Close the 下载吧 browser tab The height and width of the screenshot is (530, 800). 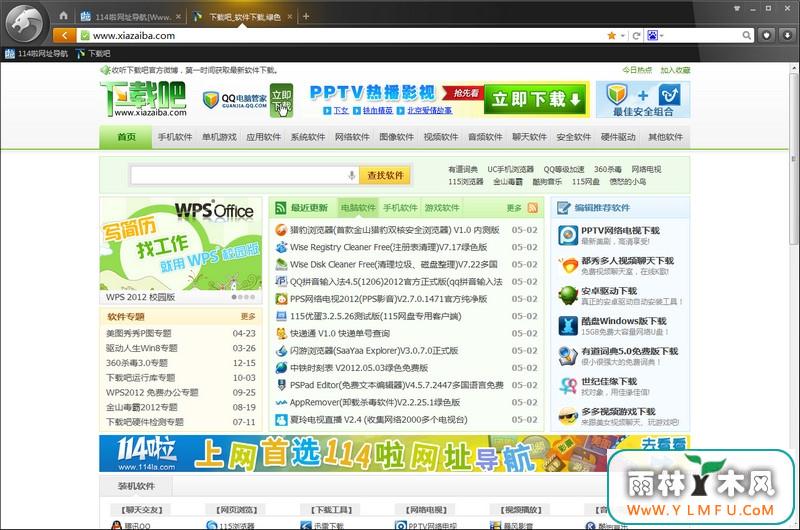click(289, 17)
